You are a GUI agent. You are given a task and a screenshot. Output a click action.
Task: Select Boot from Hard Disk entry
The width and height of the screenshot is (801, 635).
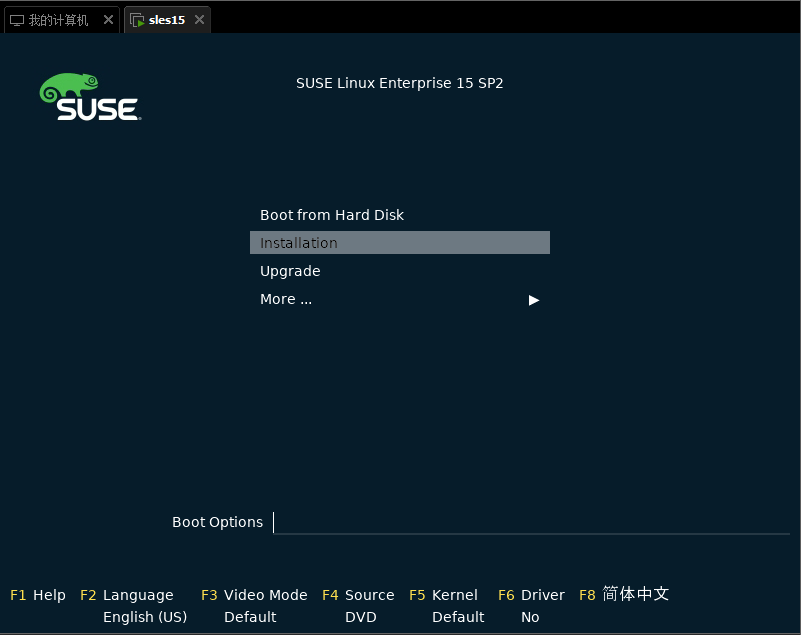pos(399,215)
